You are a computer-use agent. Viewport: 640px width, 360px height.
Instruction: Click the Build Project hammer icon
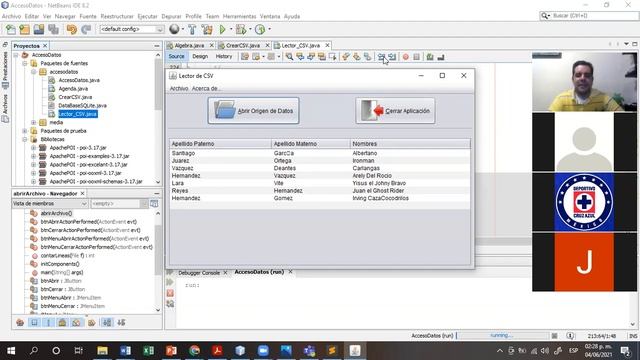[192, 29]
